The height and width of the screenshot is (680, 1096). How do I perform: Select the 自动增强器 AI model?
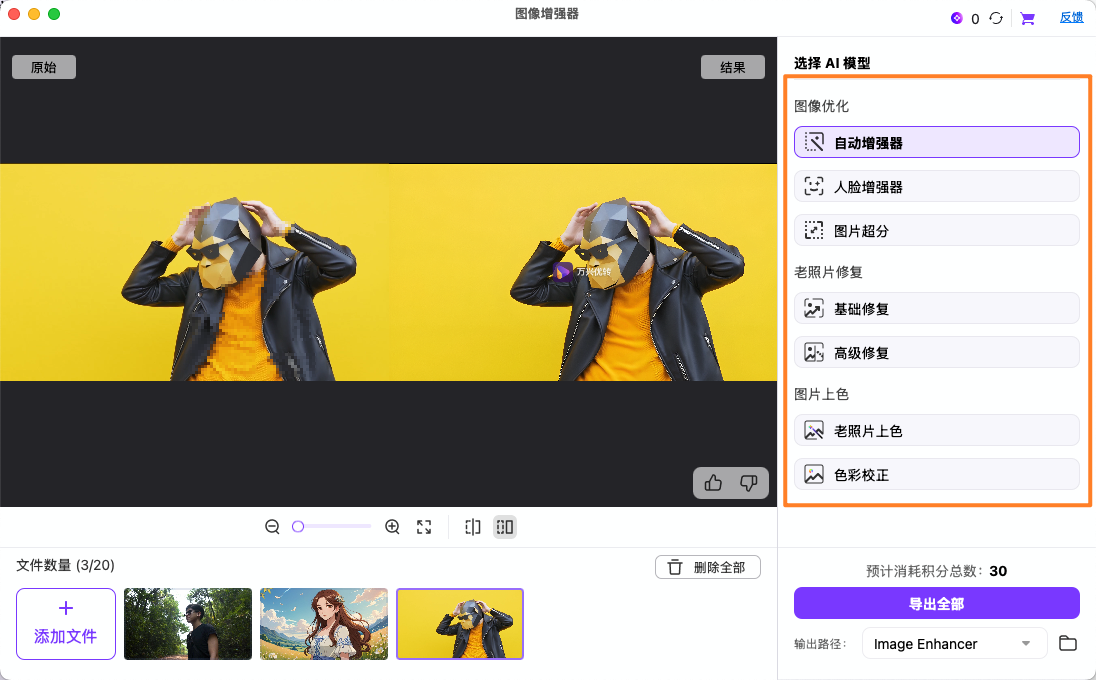click(x=936, y=141)
